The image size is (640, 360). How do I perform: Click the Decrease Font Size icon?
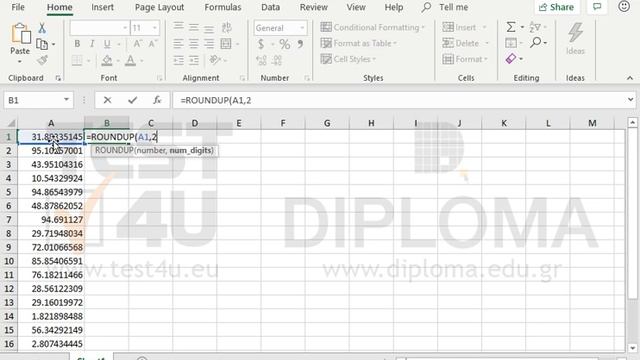pyautogui.click(x=153, y=44)
